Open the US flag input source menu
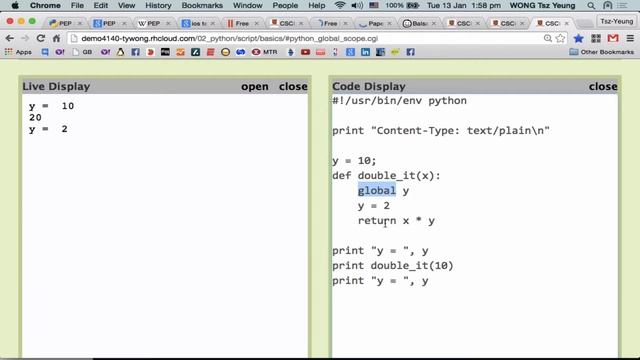The height and width of the screenshot is (360, 640). [373, 6]
